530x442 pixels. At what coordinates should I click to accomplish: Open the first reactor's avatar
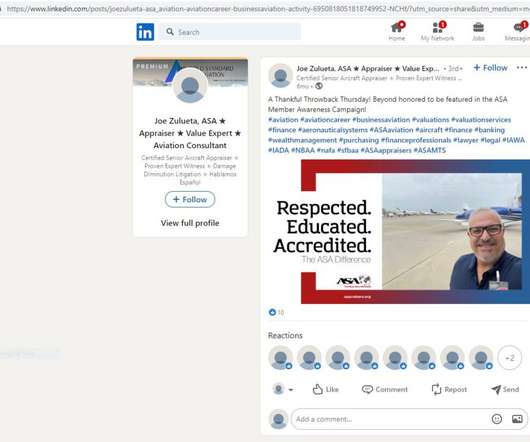pos(281,358)
